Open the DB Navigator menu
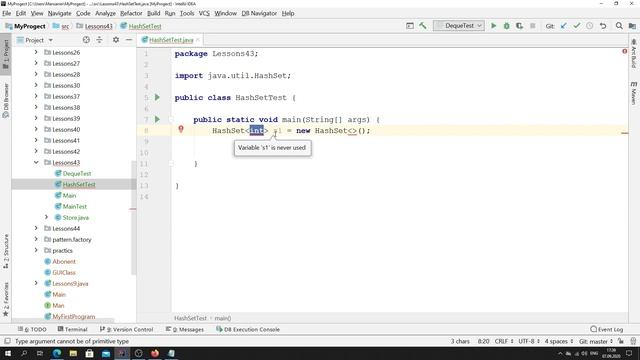 tap(259, 13)
